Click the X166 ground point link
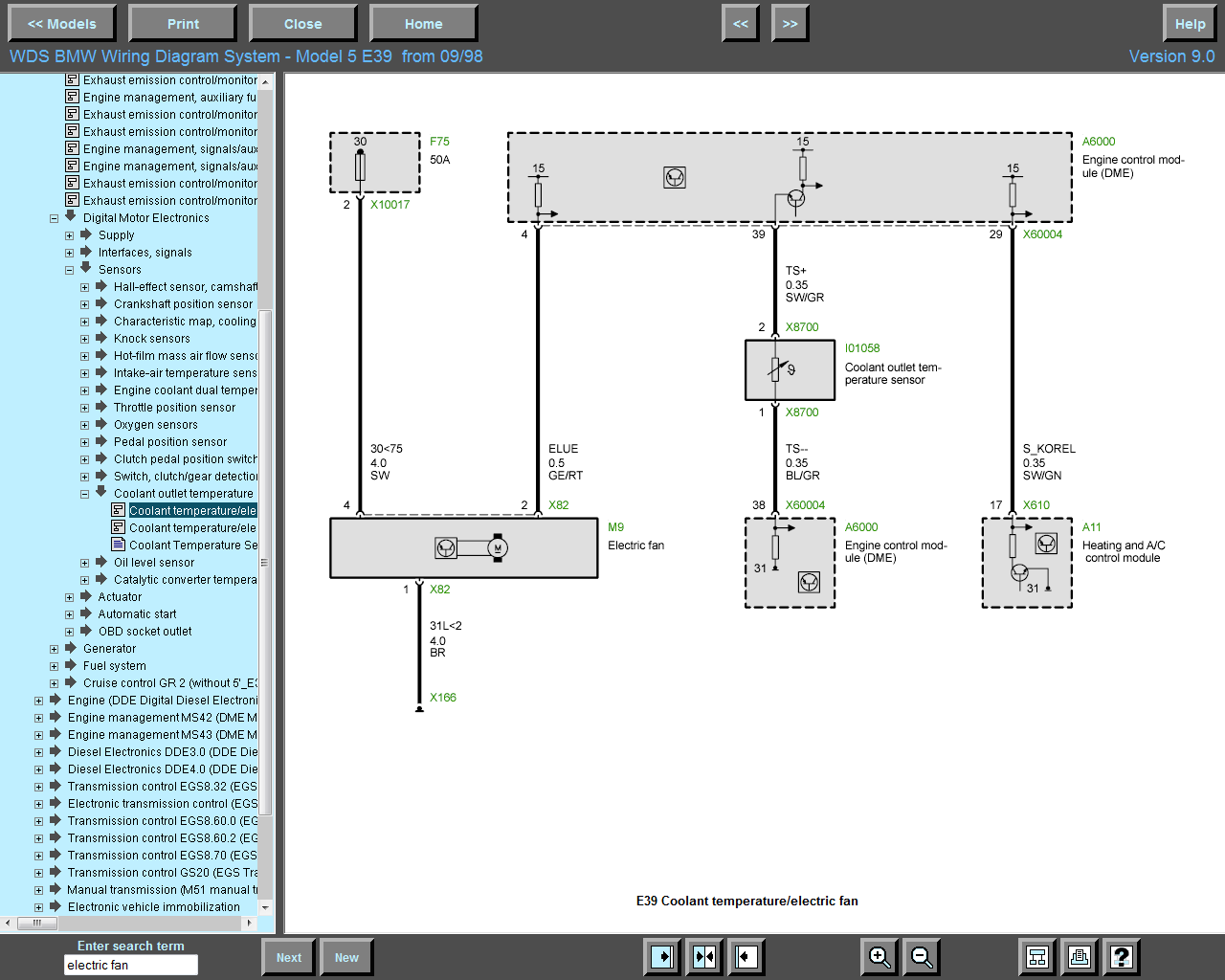Image resolution: width=1225 pixels, height=980 pixels. pos(443,698)
